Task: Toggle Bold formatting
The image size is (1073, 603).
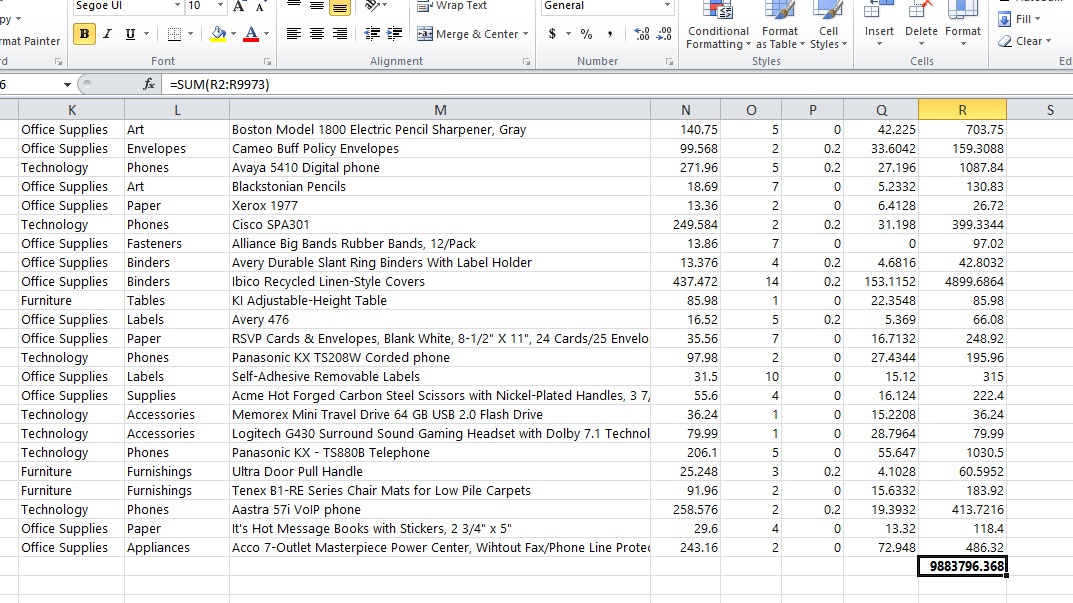Action: tap(84, 34)
